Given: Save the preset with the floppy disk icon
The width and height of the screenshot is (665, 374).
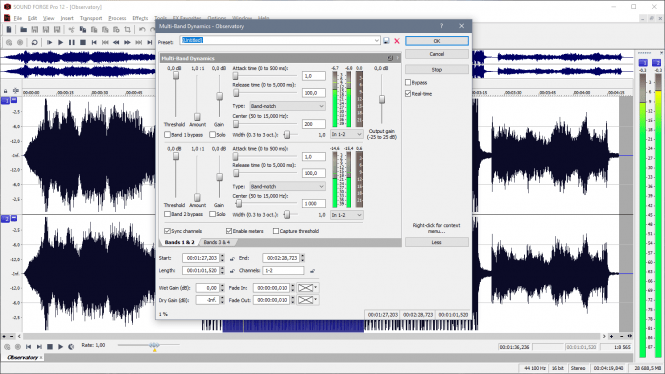Looking at the screenshot, I should [x=386, y=41].
